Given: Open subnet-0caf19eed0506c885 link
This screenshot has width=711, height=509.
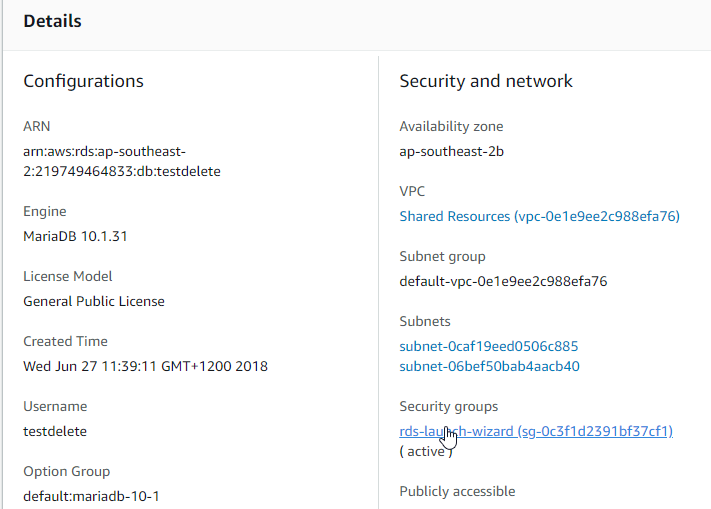Looking at the screenshot, I should [488, 346].
